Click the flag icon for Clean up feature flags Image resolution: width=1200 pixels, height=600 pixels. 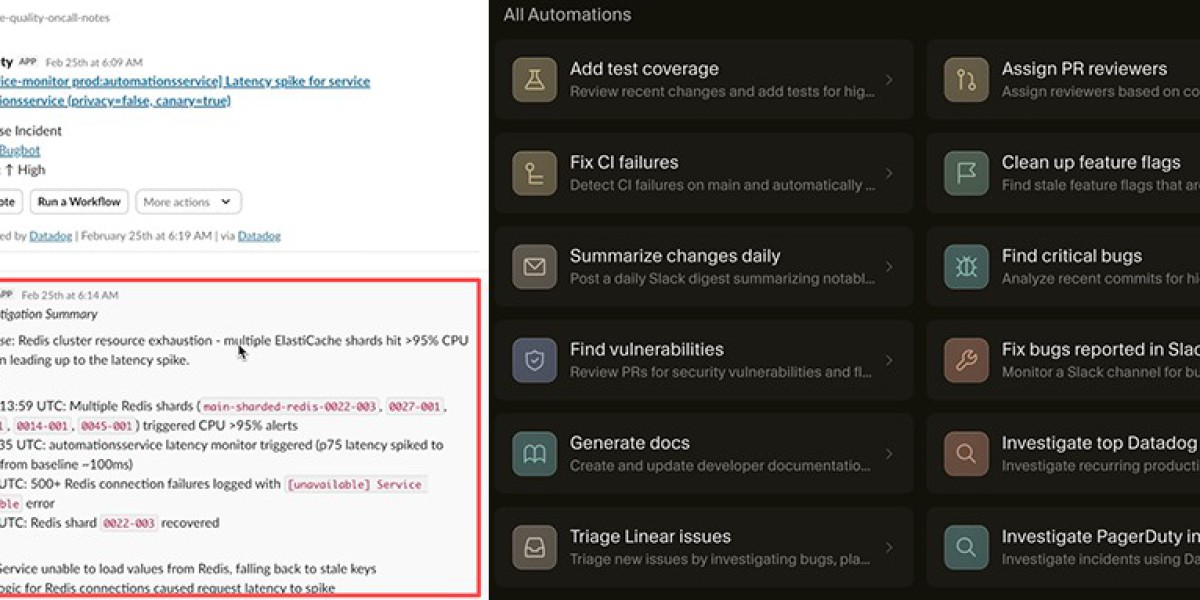point(966,174)
